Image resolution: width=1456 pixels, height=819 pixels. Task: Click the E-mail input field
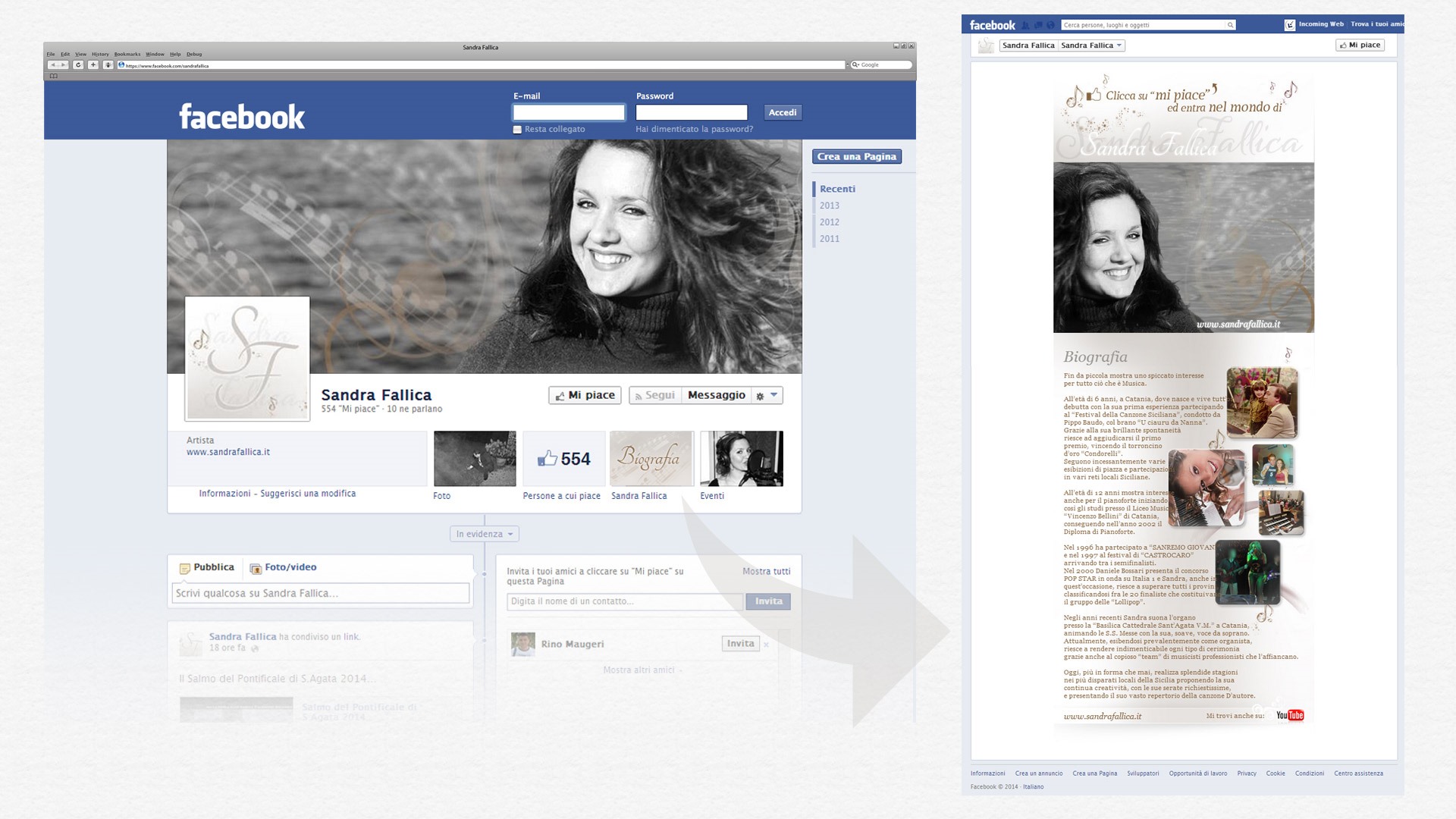tap(568, 113)
